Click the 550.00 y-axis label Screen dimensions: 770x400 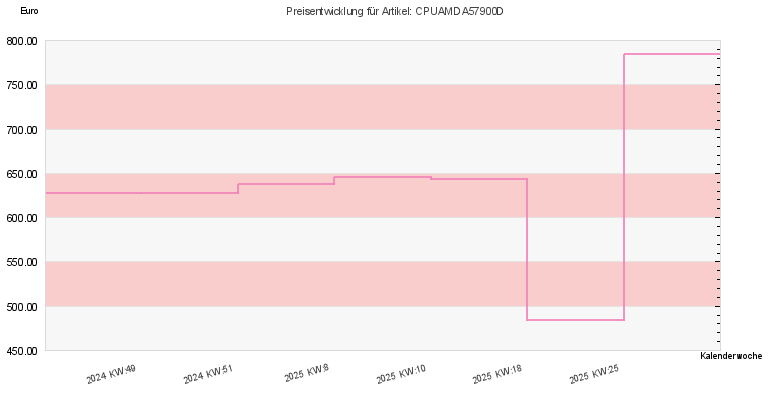tap(22, 262)
